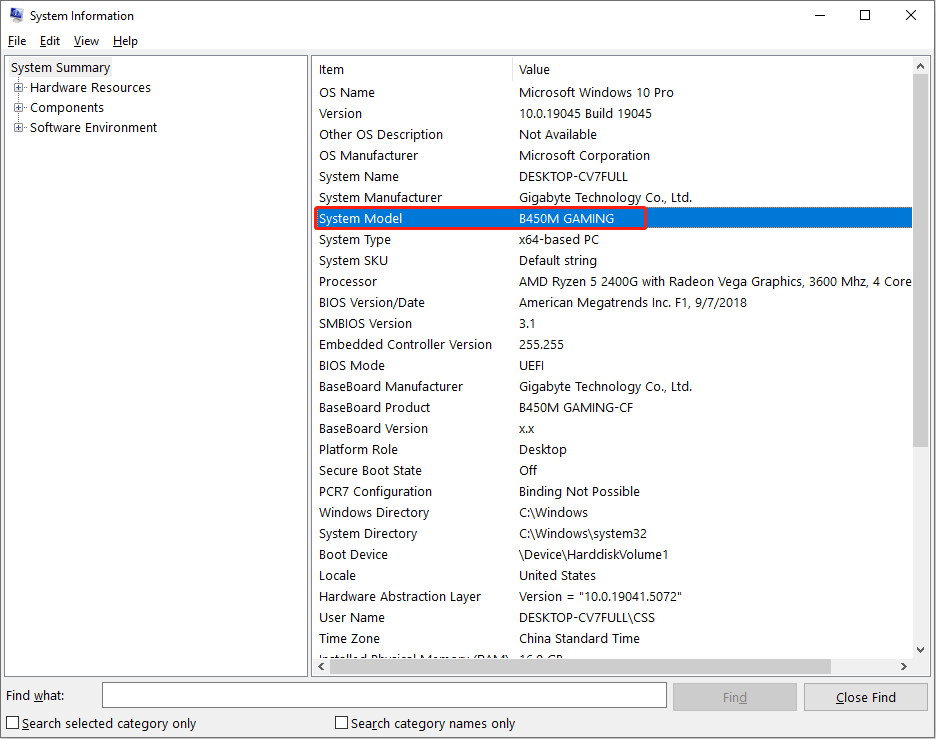Click the vertical scrollbar down arrow
Image resolution: width=936 pixels, height=739 pixels.
921,650
